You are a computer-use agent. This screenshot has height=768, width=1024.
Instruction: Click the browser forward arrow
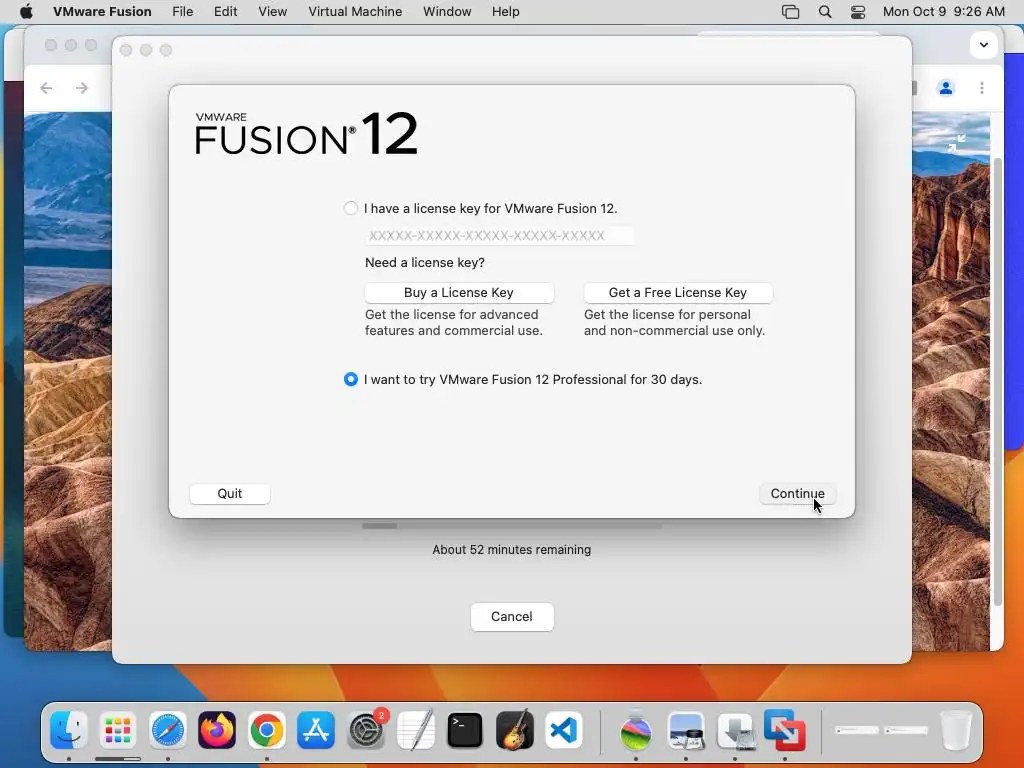pos(82,88)
